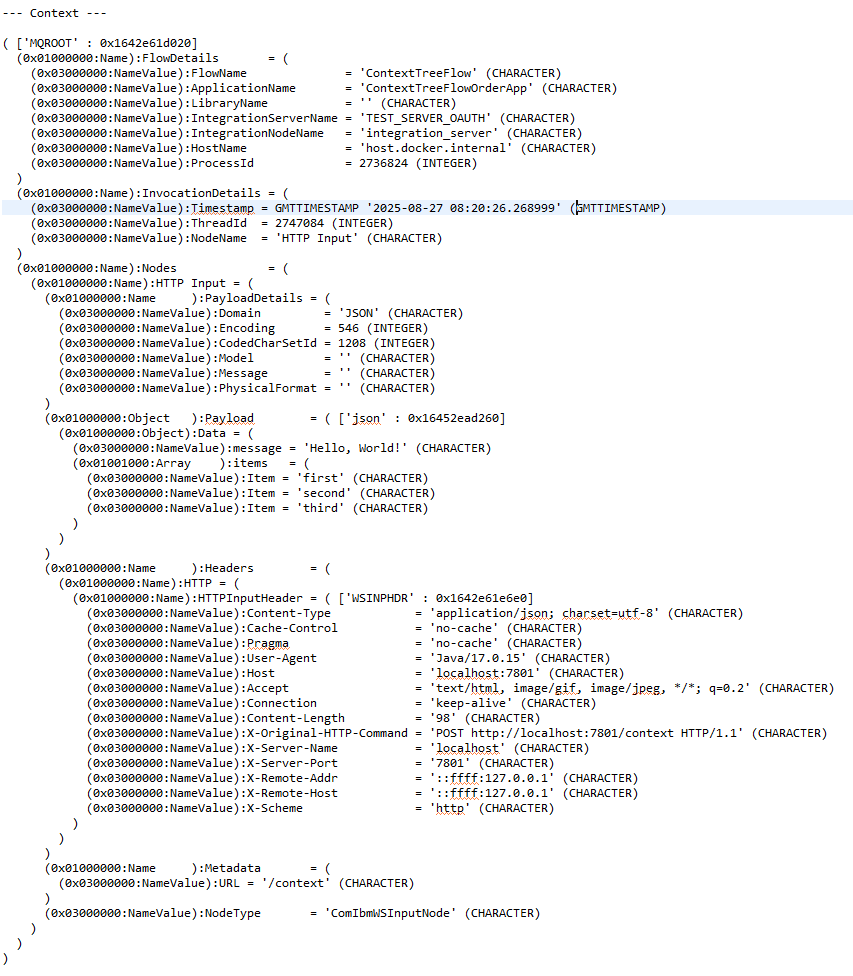The image size is (853, 976).
Task: Click the Model field name
Action: coord(236,358)
